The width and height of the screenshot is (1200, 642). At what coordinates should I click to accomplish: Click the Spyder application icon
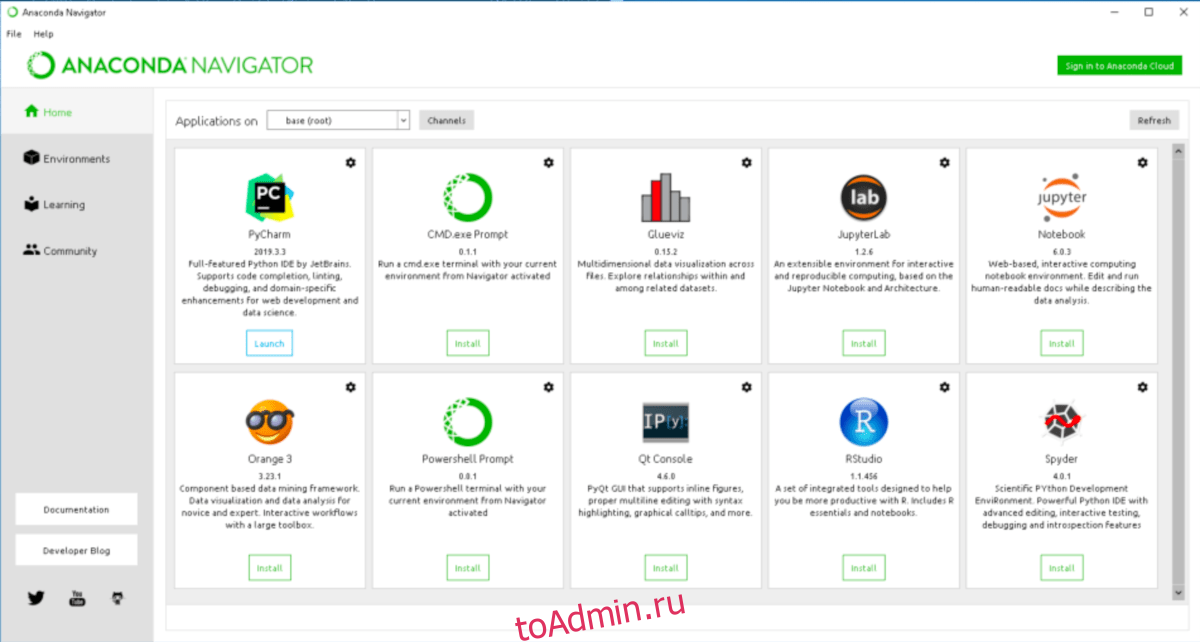pyautogui.click(x=1061, y=421)
